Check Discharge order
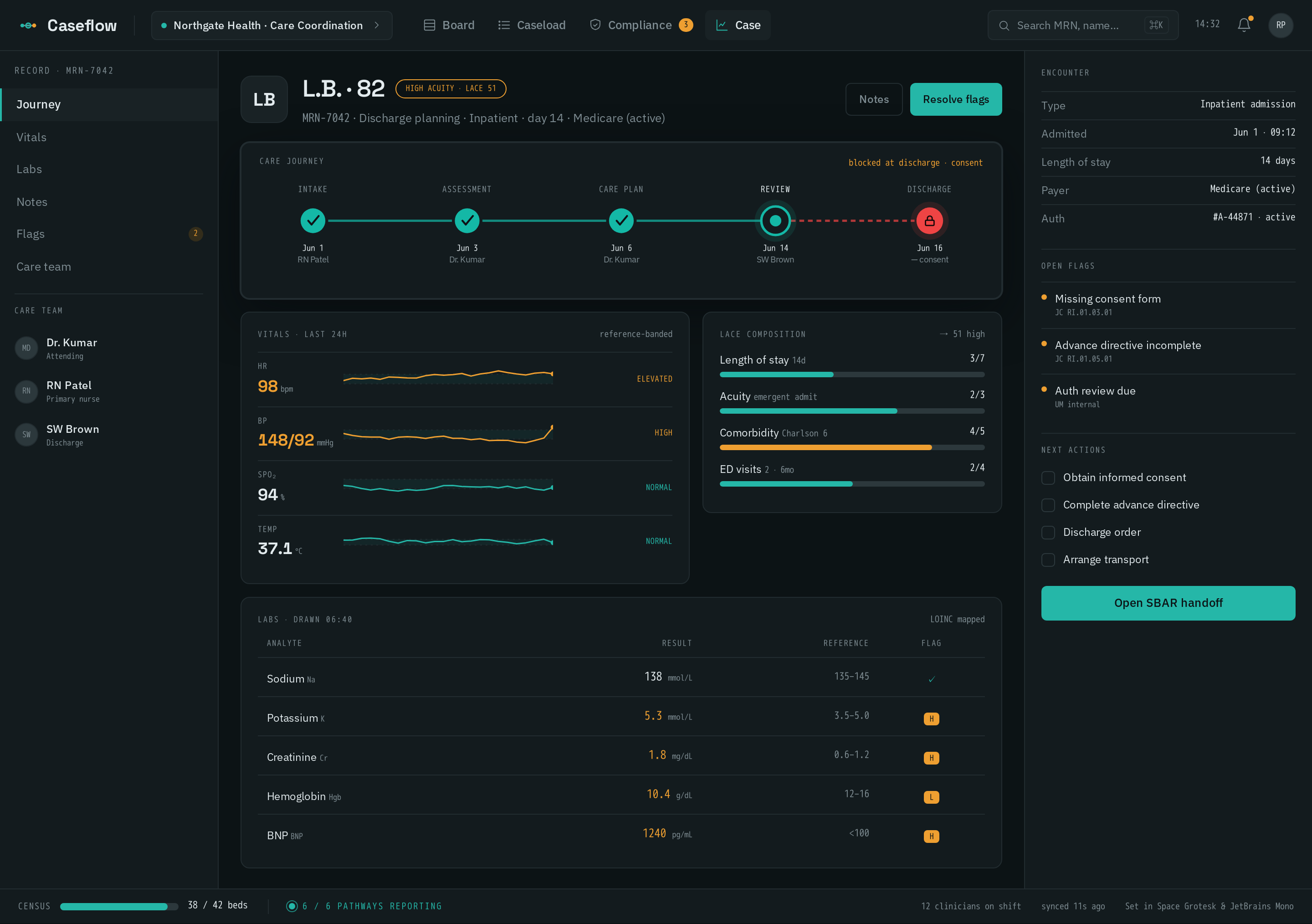The image size is (1312, 924). click(1048, 533)
